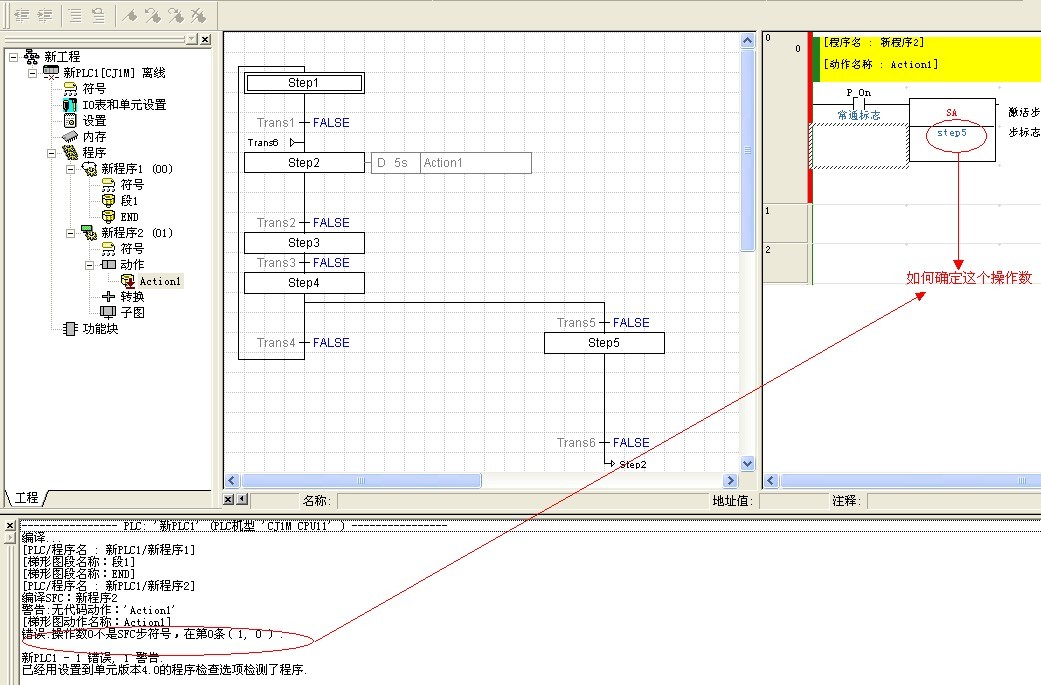Collapse the 动作 actions node
Screen dimensions: 1041x685
point(90,265)
